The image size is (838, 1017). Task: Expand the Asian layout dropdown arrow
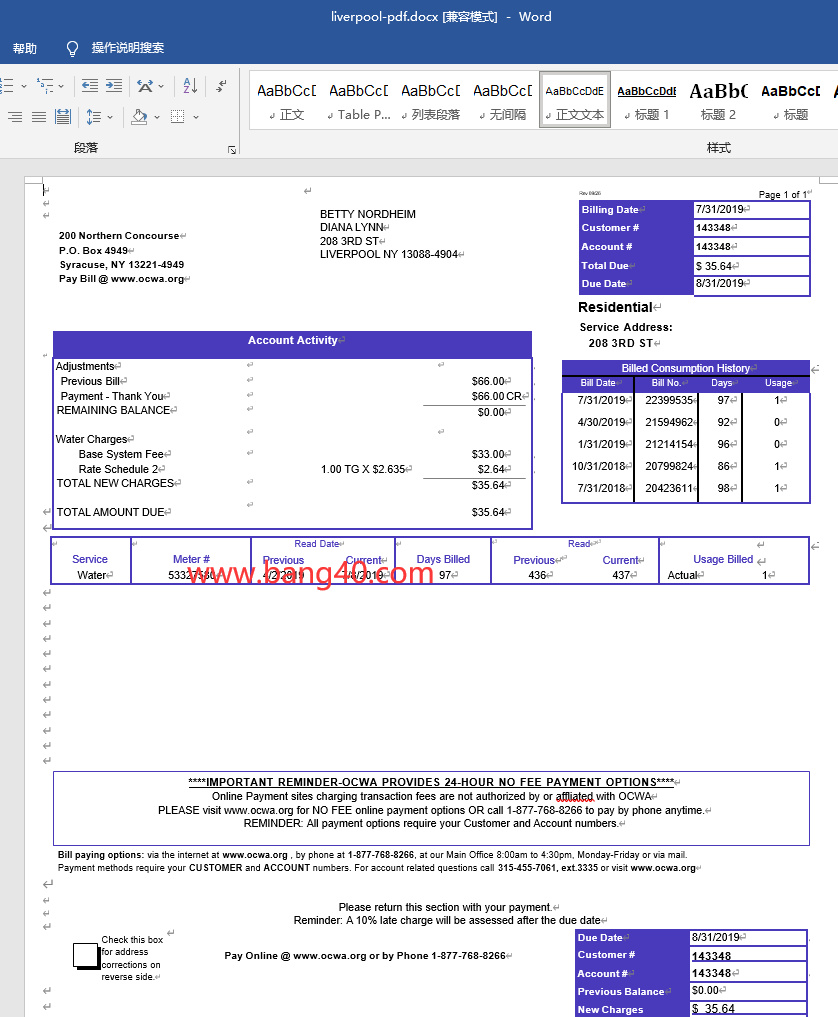161,86
